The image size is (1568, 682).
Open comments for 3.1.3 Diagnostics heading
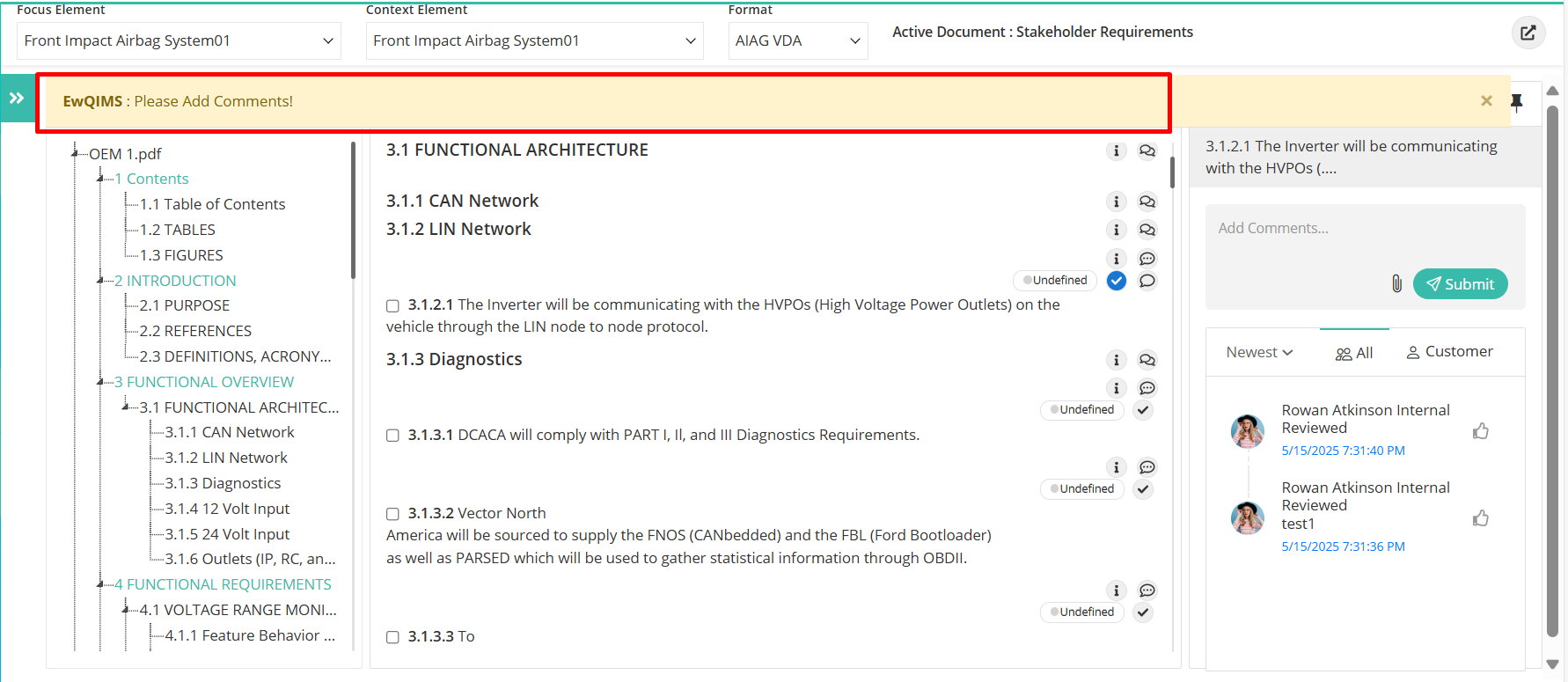pyautogui.click(x=1147, y=360)
